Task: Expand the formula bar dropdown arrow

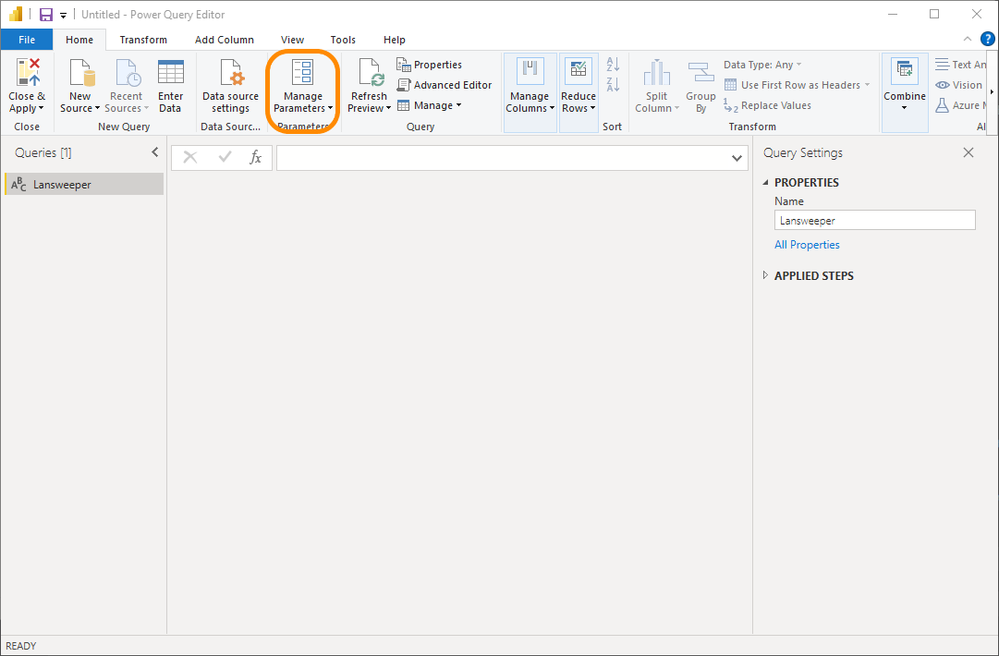Action: point(737,158)
